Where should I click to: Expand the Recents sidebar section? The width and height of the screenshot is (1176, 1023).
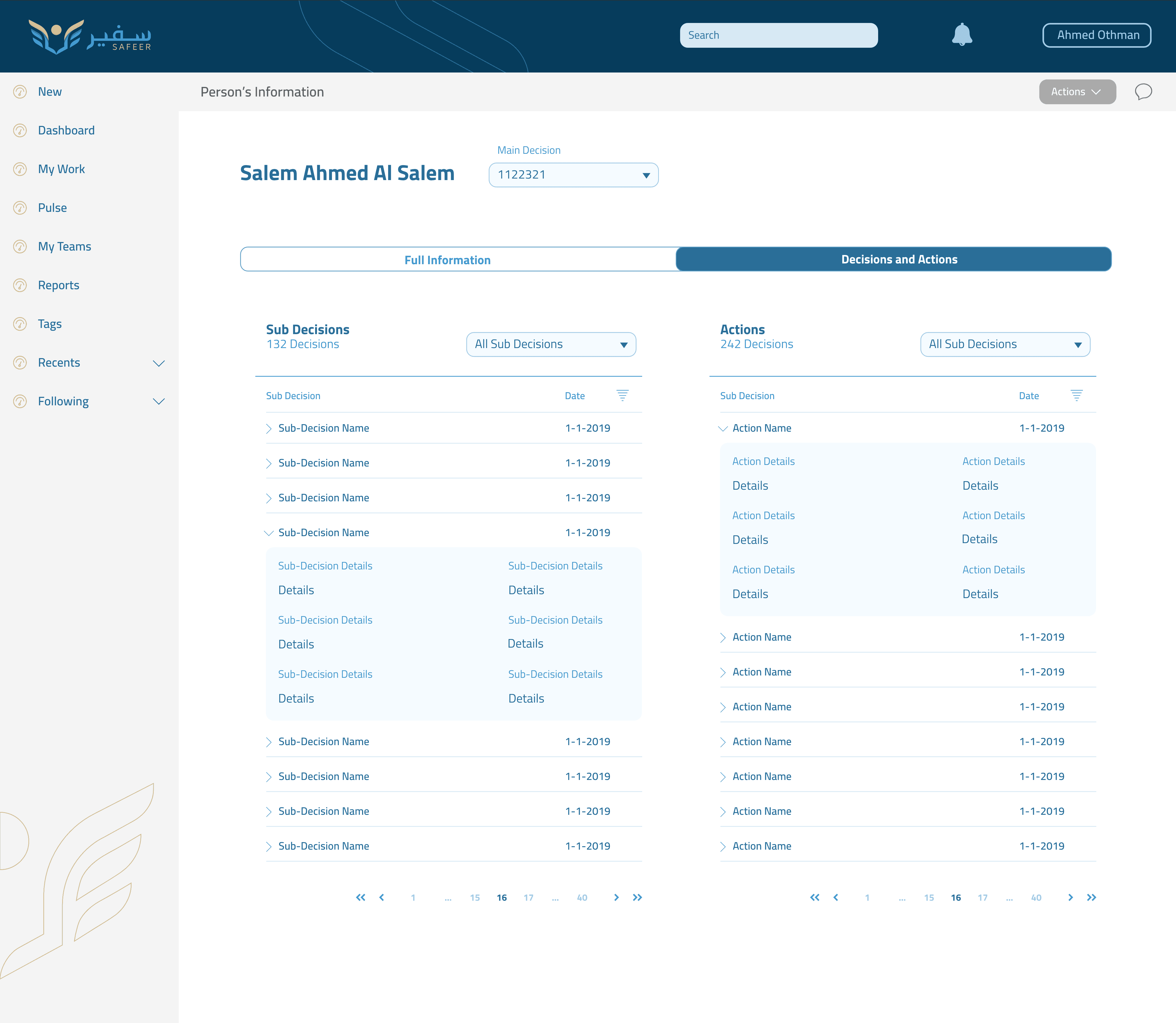pos(159,363)
